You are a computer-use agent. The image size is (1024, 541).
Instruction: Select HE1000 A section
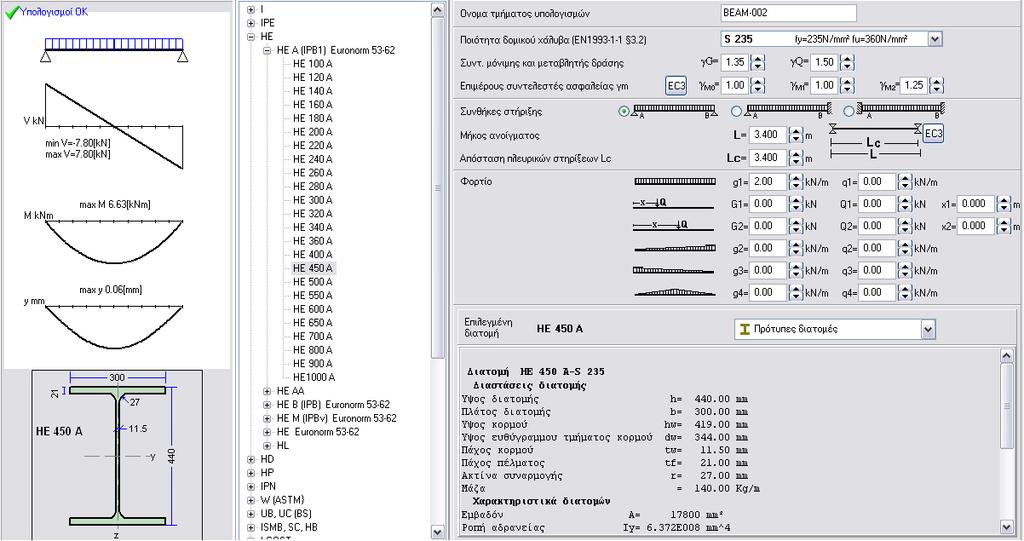[313, 378]
